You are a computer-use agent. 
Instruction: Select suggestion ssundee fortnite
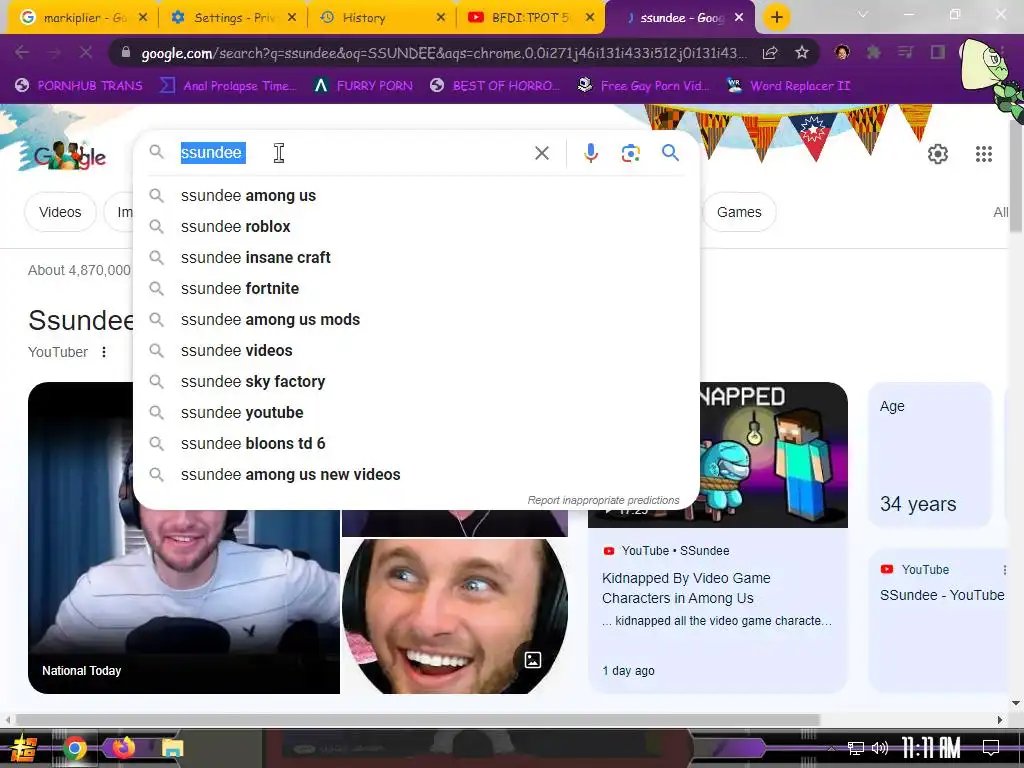click(416, 289)
